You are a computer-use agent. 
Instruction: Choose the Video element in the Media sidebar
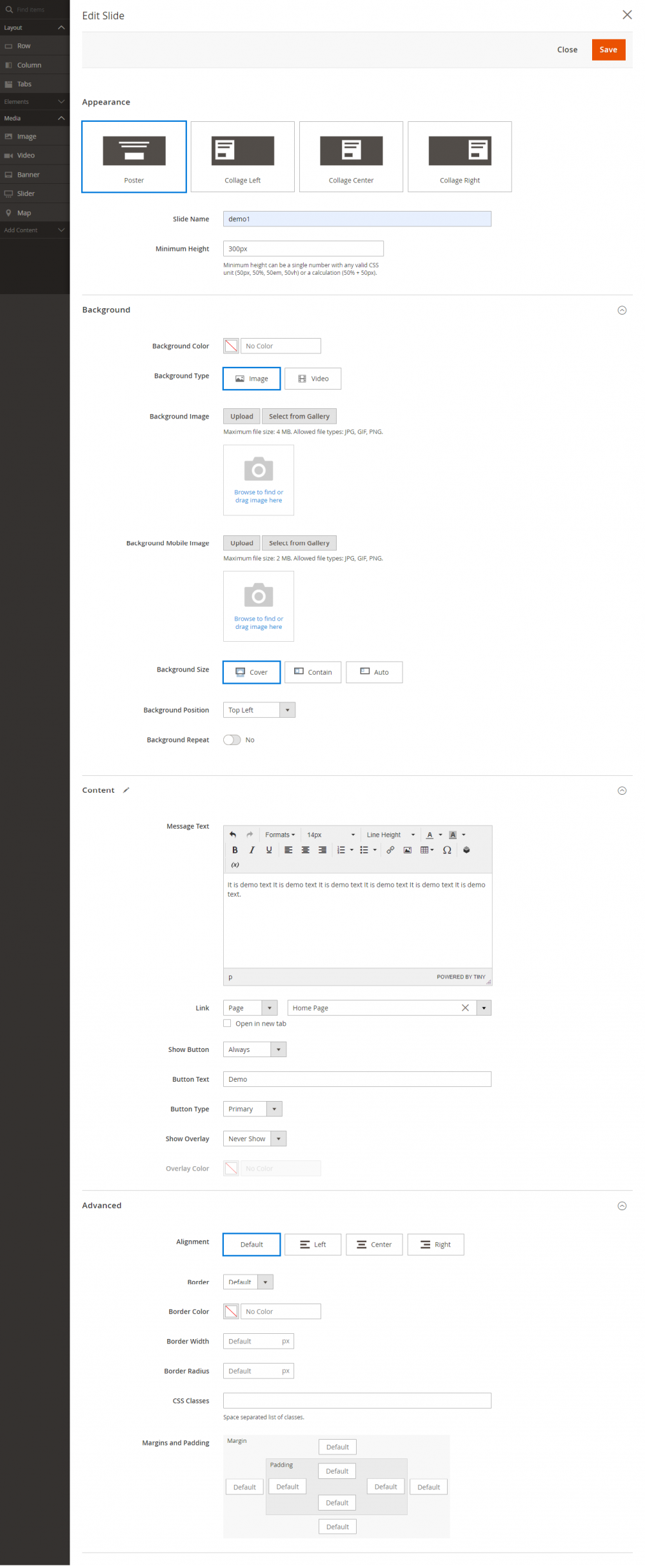(35, 155)
